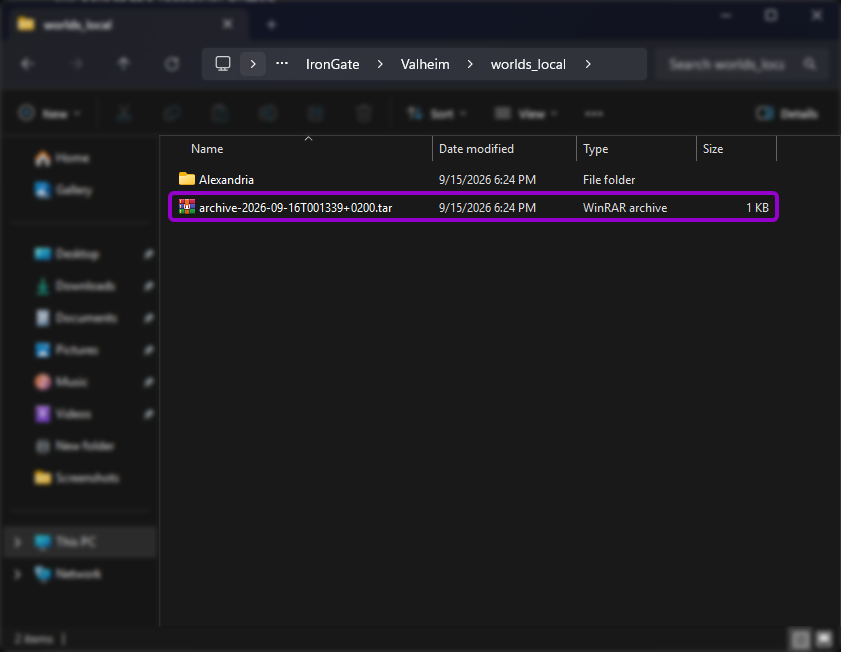Close the worlds_local tab
Viewport: 841px width, 652px height.
click(227, 24)
